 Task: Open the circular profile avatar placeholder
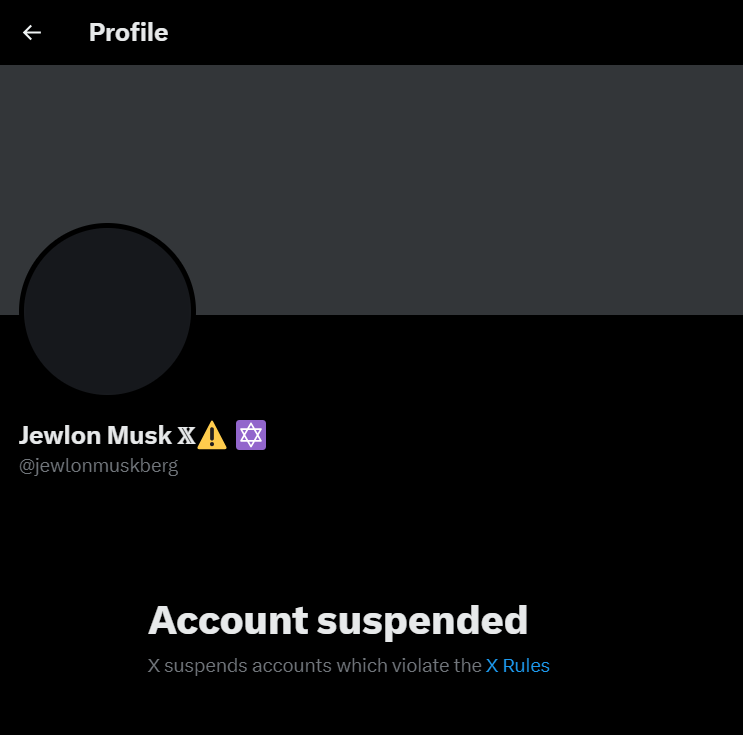(108, 310)
